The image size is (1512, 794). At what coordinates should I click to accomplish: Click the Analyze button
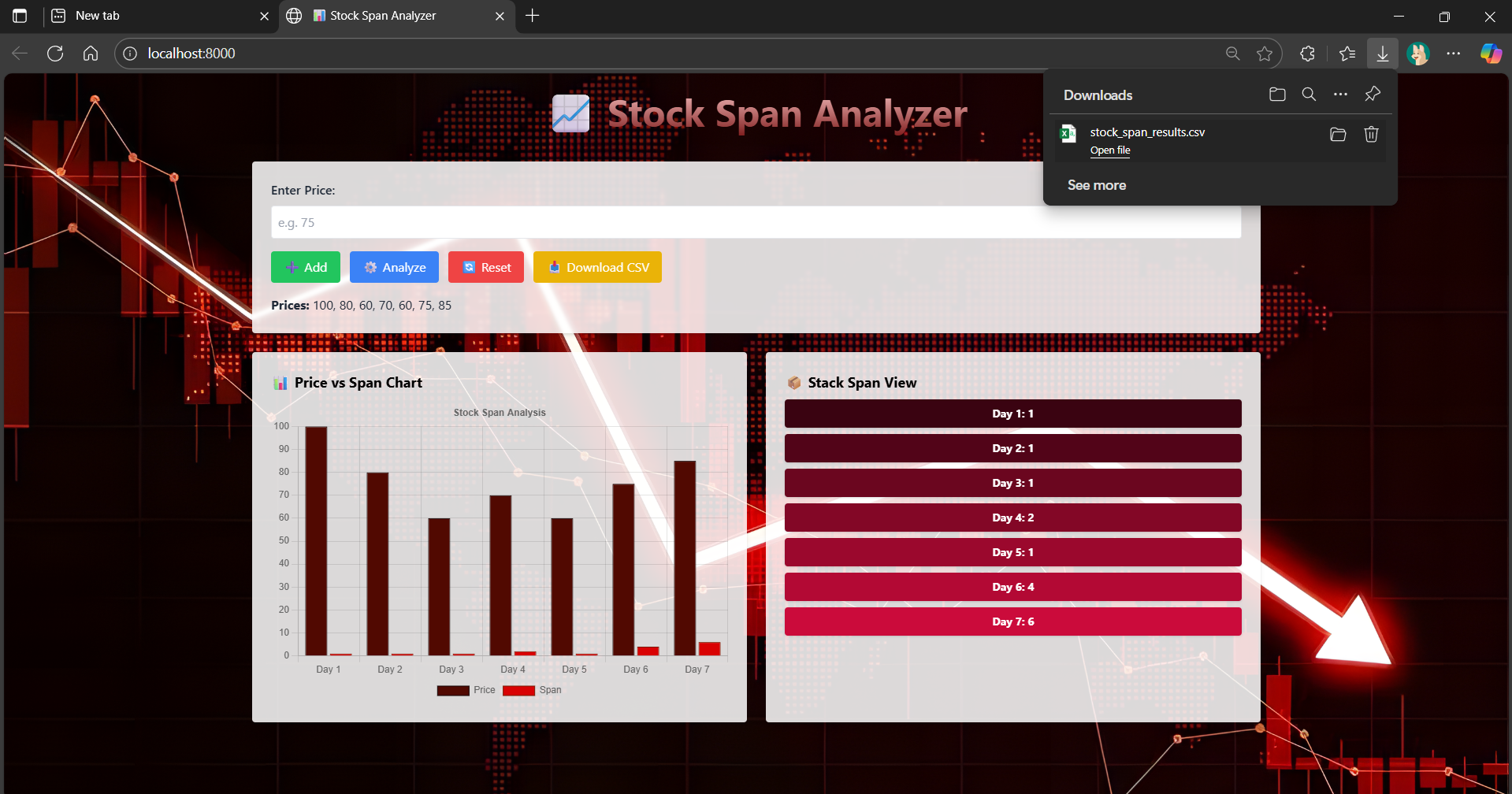coord(394,267)
